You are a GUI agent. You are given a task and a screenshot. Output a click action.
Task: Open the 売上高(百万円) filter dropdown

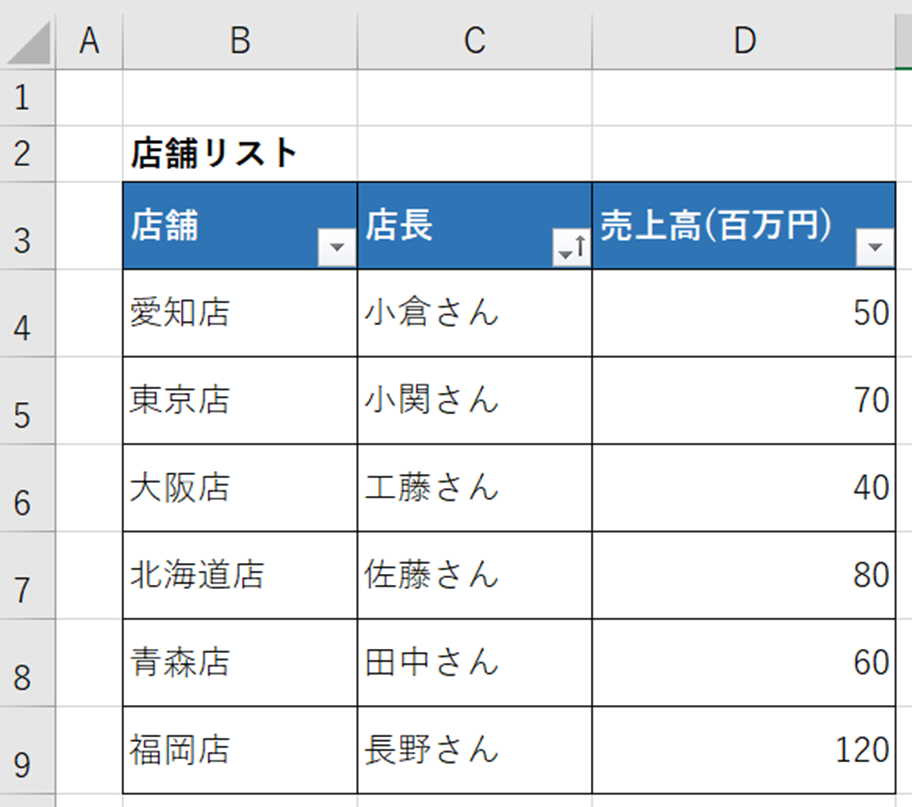coord(875,247)
